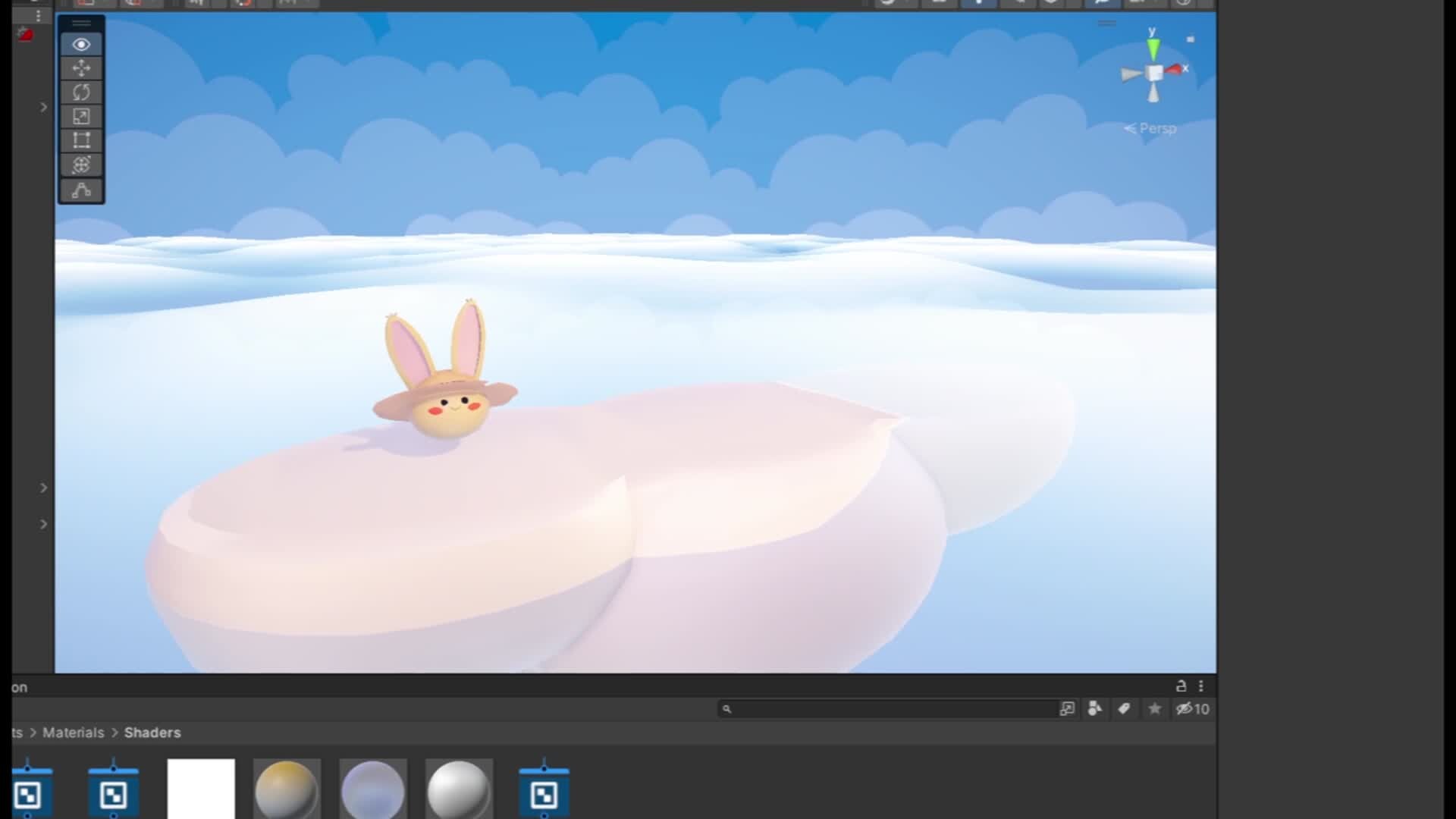
Task: Collapse the Scene view tool overlay handle
Action: click(81, 24)
